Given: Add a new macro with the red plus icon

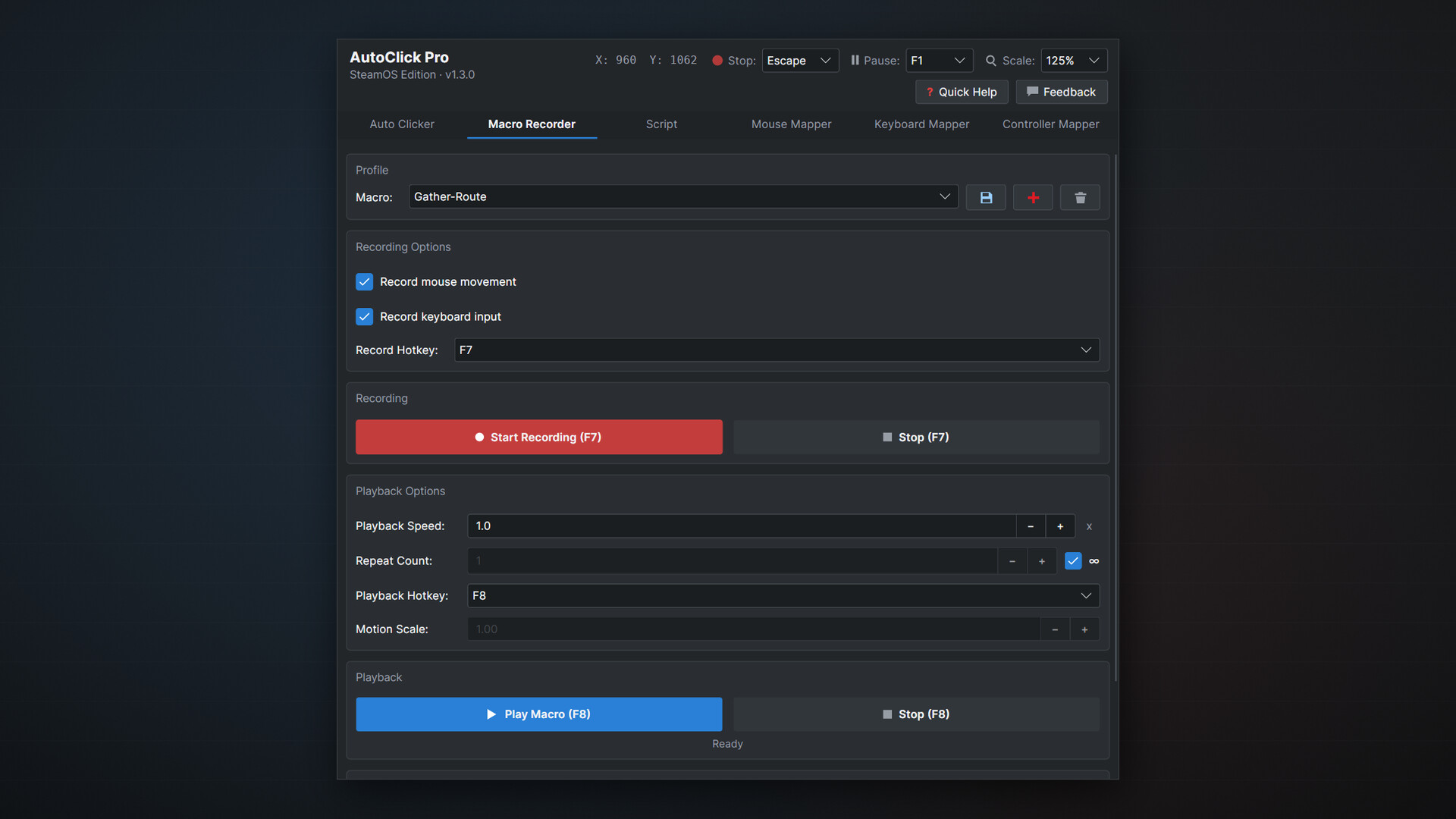Looking at the screenshot, I should [x=1033, y=197].
